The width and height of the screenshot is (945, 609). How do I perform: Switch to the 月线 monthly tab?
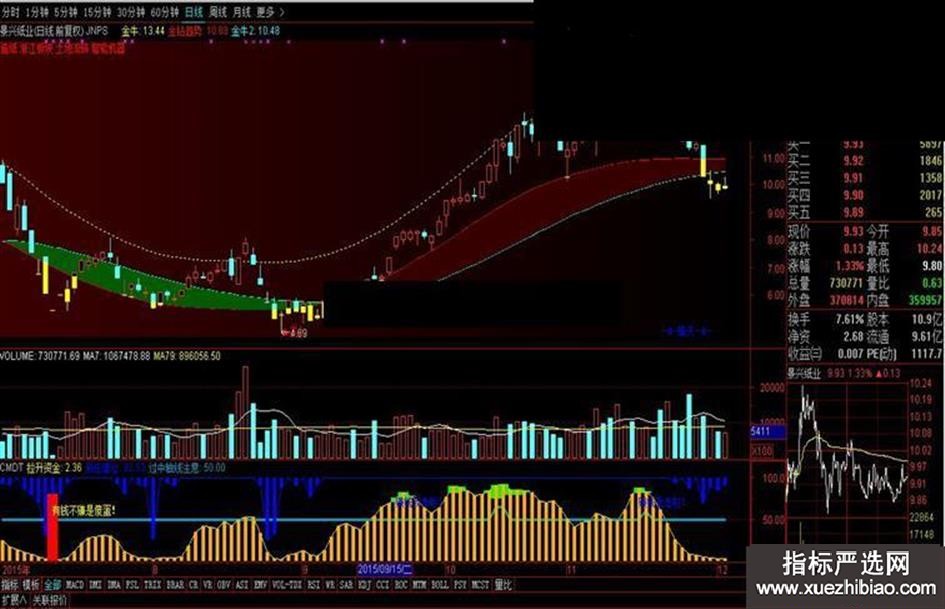pyautogui.click(x=242, y=12)
